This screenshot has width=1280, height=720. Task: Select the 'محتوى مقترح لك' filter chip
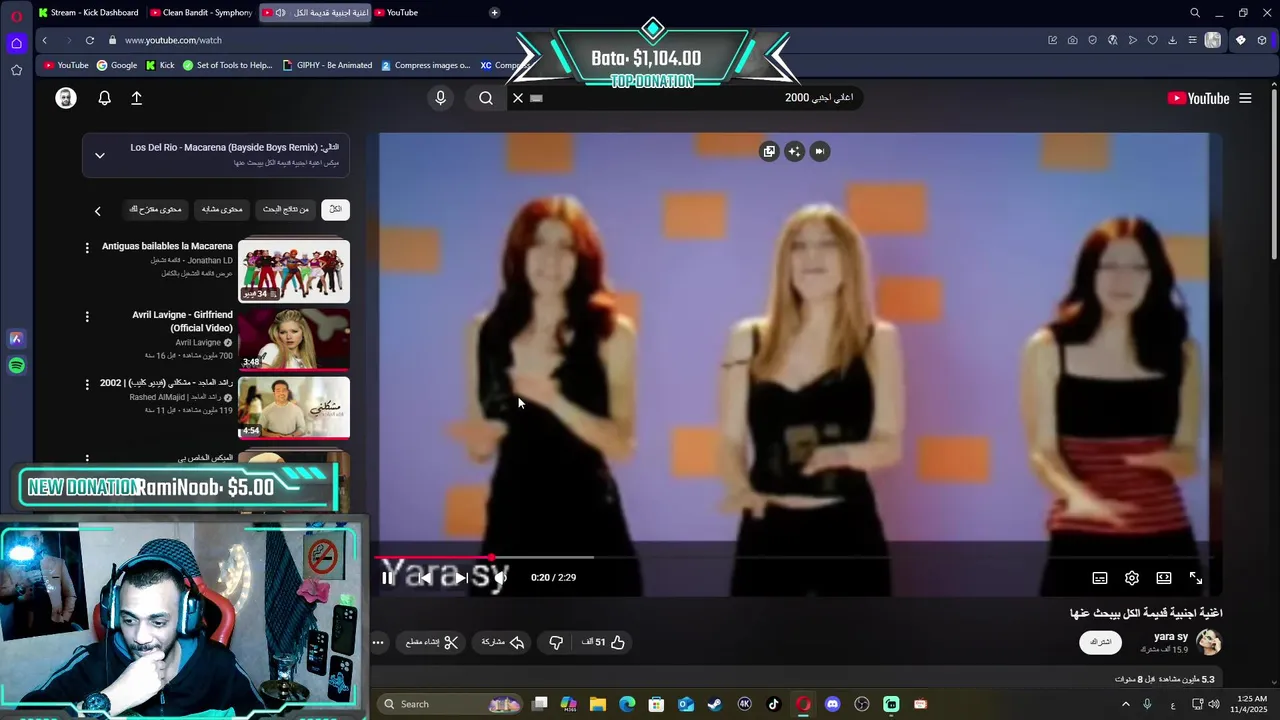coord(155,209)
